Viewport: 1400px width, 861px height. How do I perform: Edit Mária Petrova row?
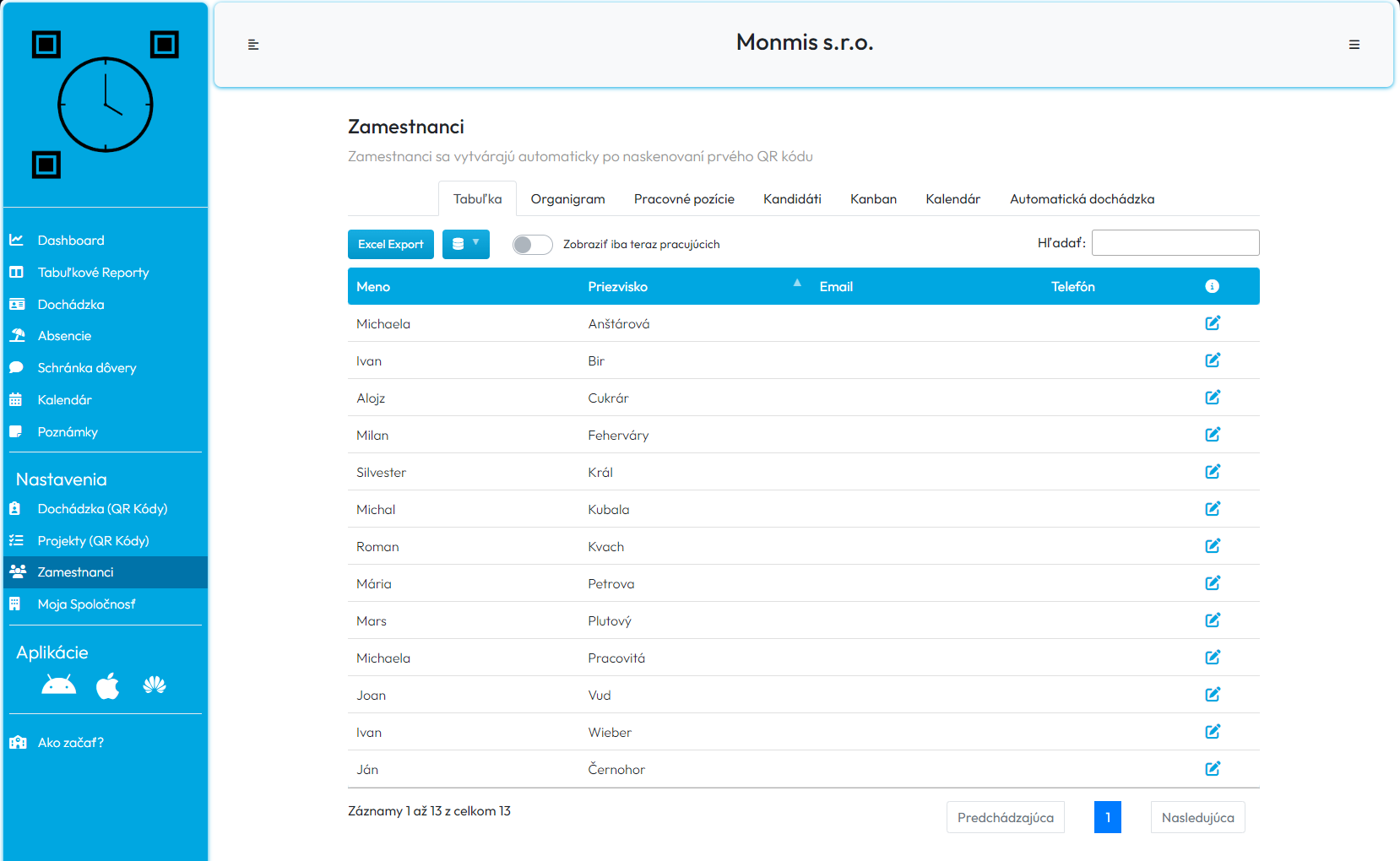click(x=1213, y=583)
